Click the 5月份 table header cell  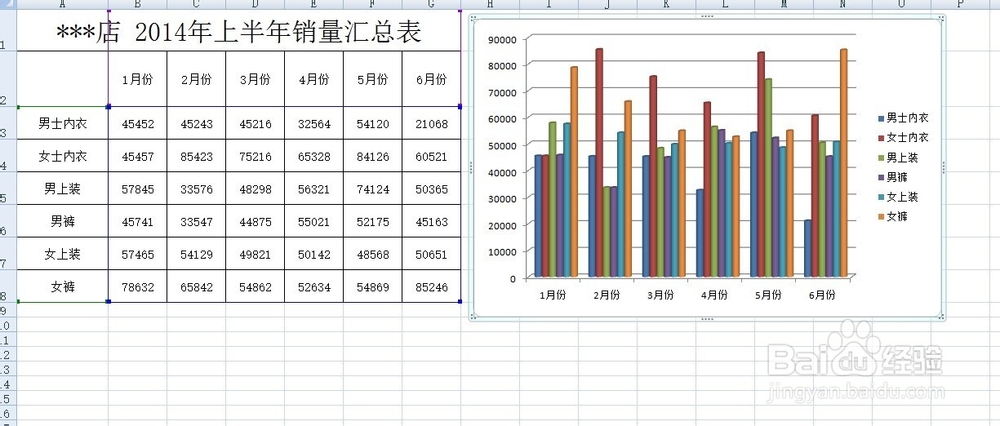372,79
